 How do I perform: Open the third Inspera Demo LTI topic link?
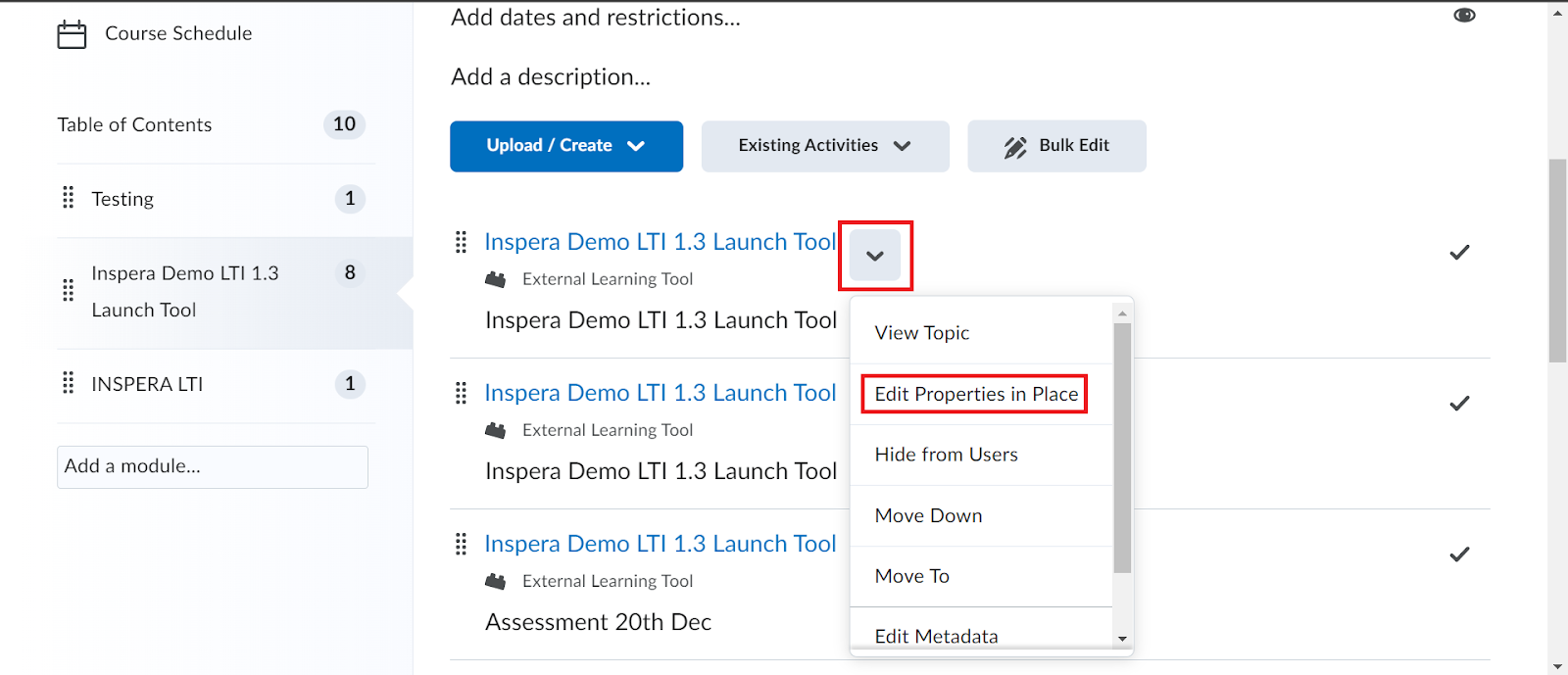coord(661,544)
